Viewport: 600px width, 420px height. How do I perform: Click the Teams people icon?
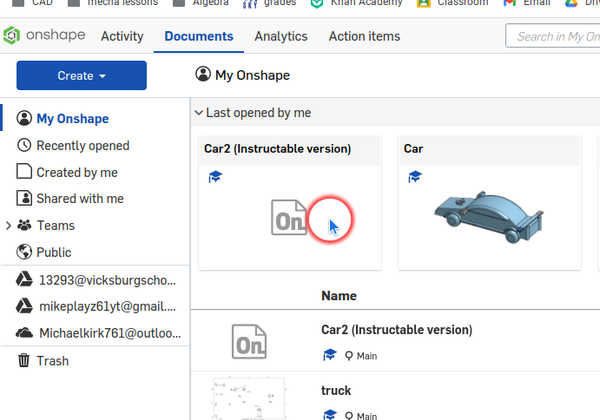[24, 225]
